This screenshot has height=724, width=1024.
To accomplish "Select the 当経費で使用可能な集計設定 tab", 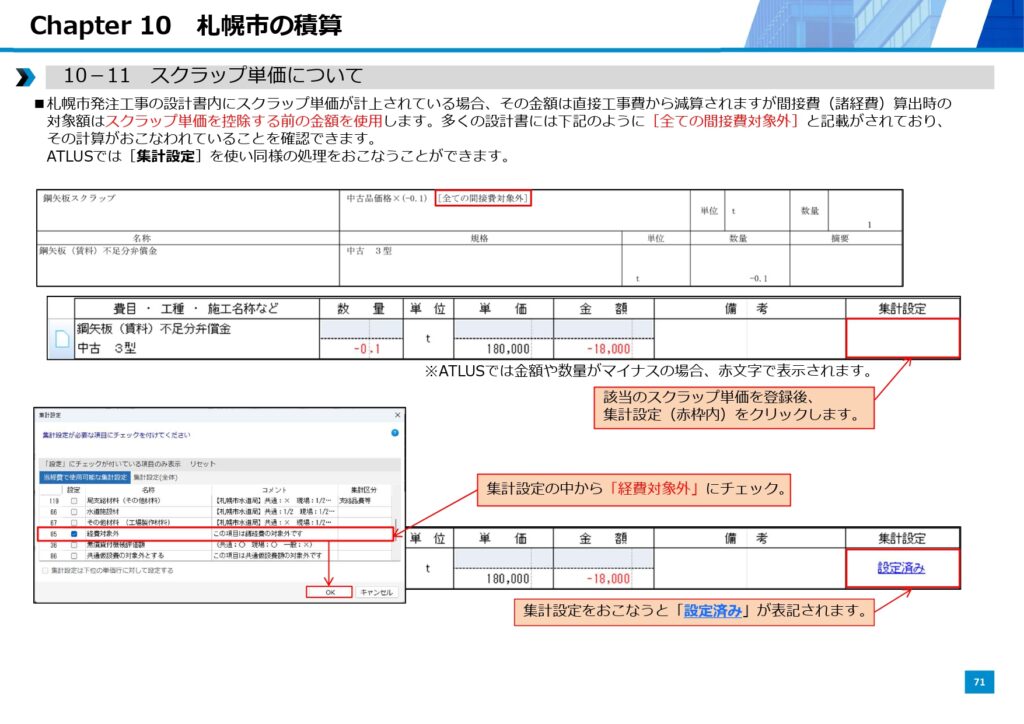I will 85,478.
